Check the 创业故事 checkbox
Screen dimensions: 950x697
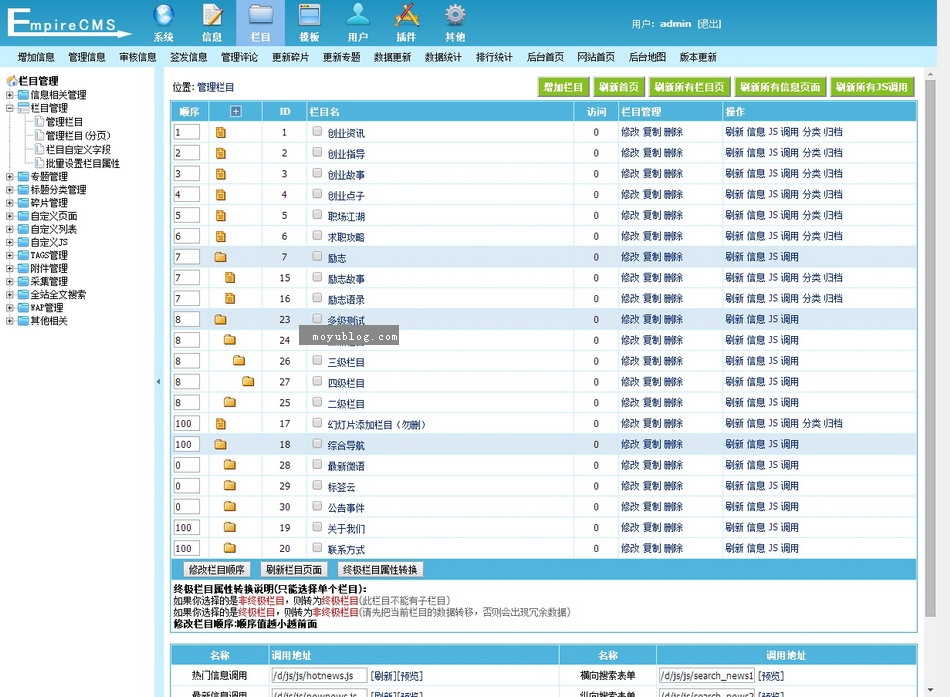pyautogui.click(x=317, y=173)
